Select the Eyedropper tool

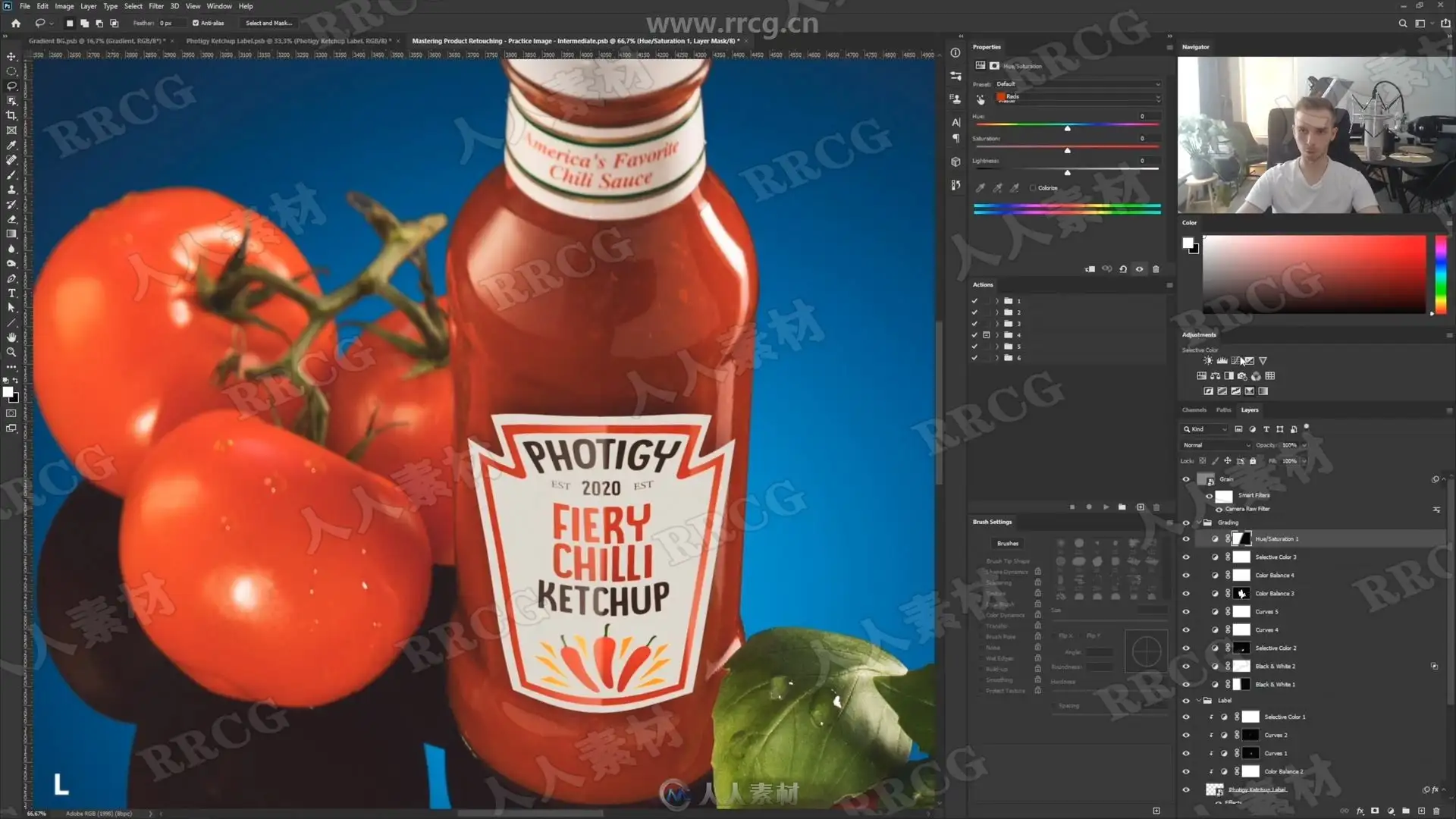tap(11, 145)
